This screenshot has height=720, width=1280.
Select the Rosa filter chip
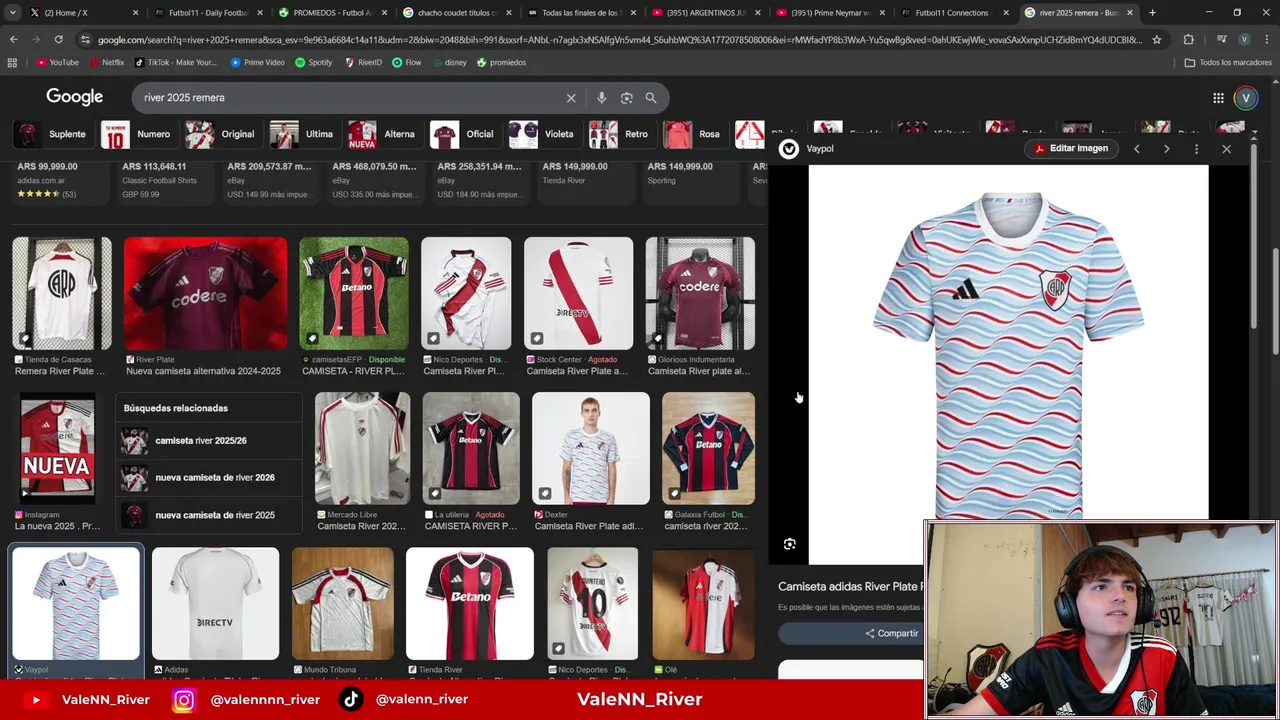tap(692, 134)
